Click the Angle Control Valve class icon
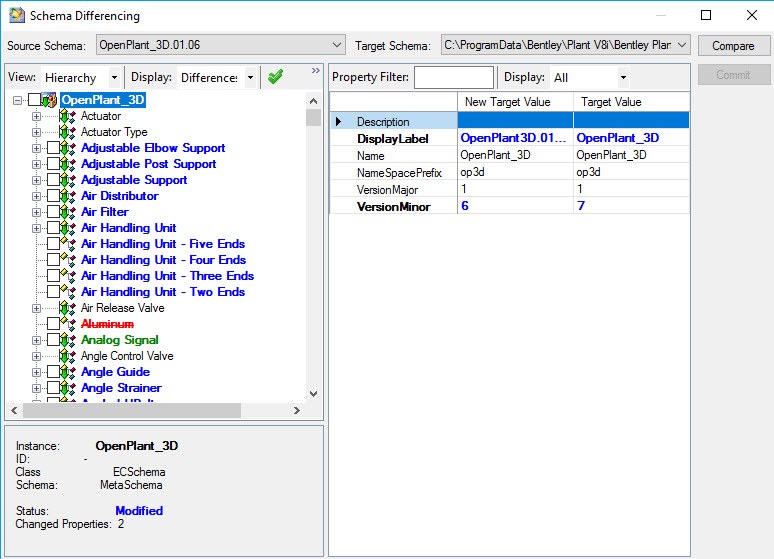774x559 pixels. click(67, 356)
